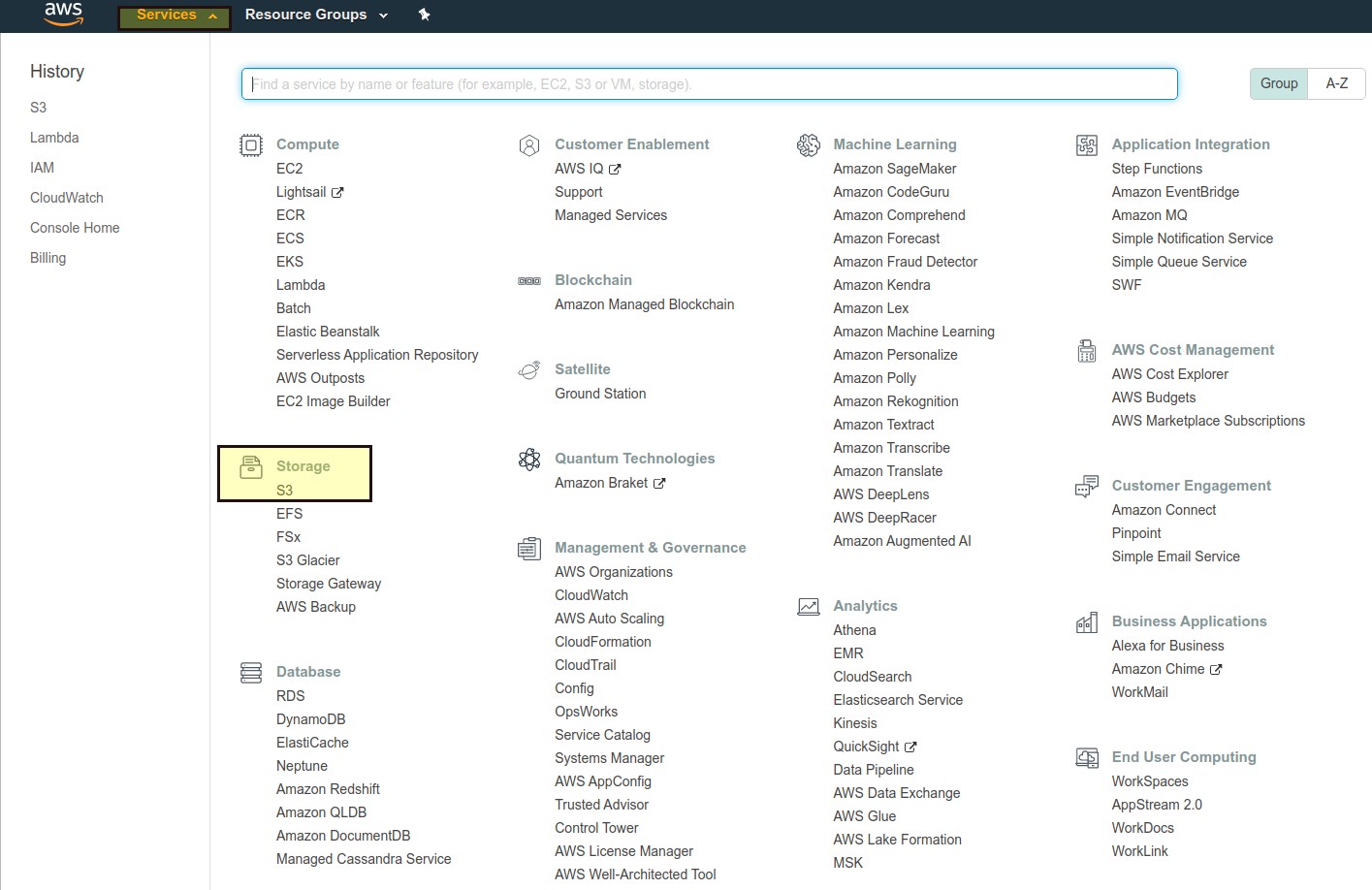Click the Customer Enablement icon
Image resolution: width=1372 pixels, height=890 pixels.
click(x=529, y=145)
